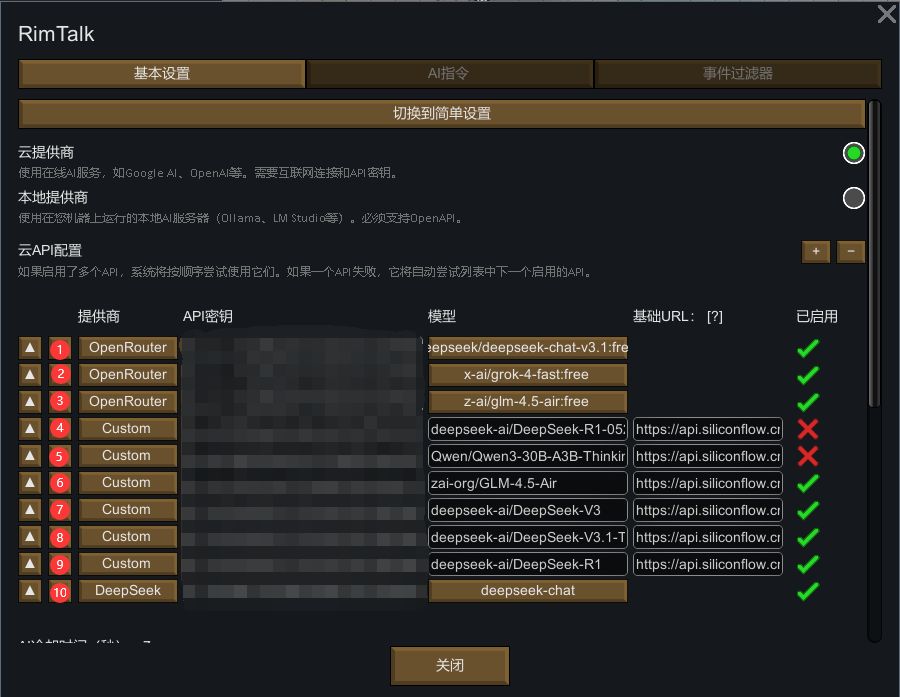Toggle enabled for deepseek-ai/DeepSeek-V3
Image resolution: width=900 pixels, height=697 pixels.
click(808, 510)
